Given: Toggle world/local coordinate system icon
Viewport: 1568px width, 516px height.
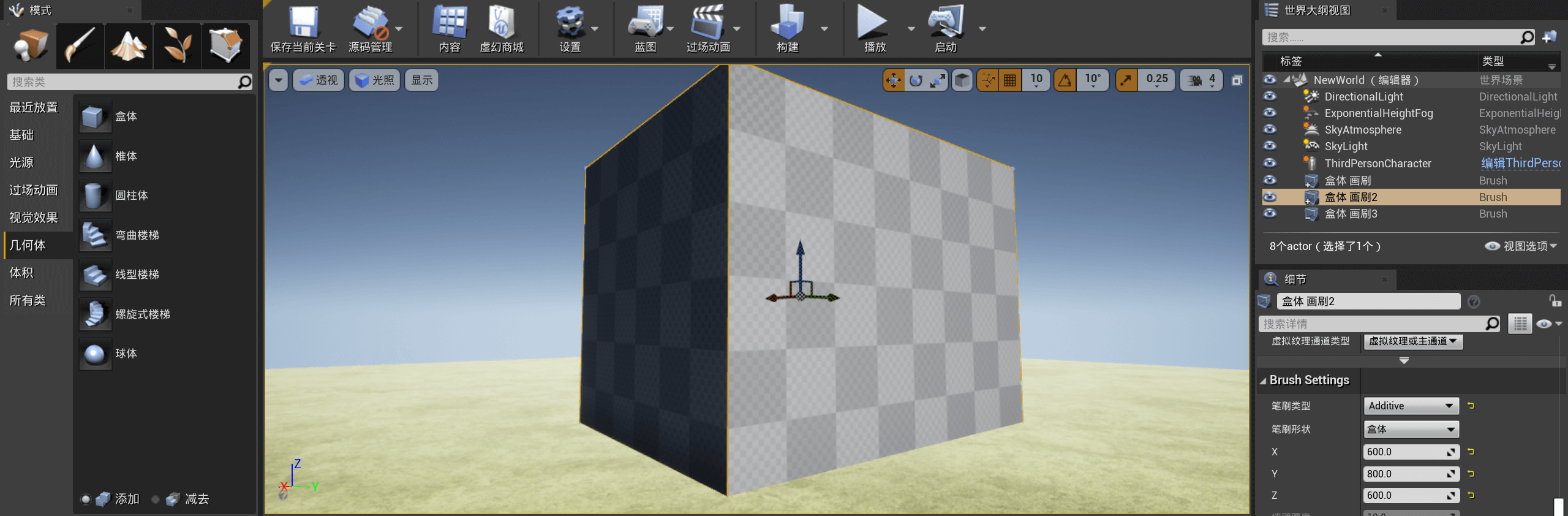Looking at the screenshot, I should tap(962, 80).
